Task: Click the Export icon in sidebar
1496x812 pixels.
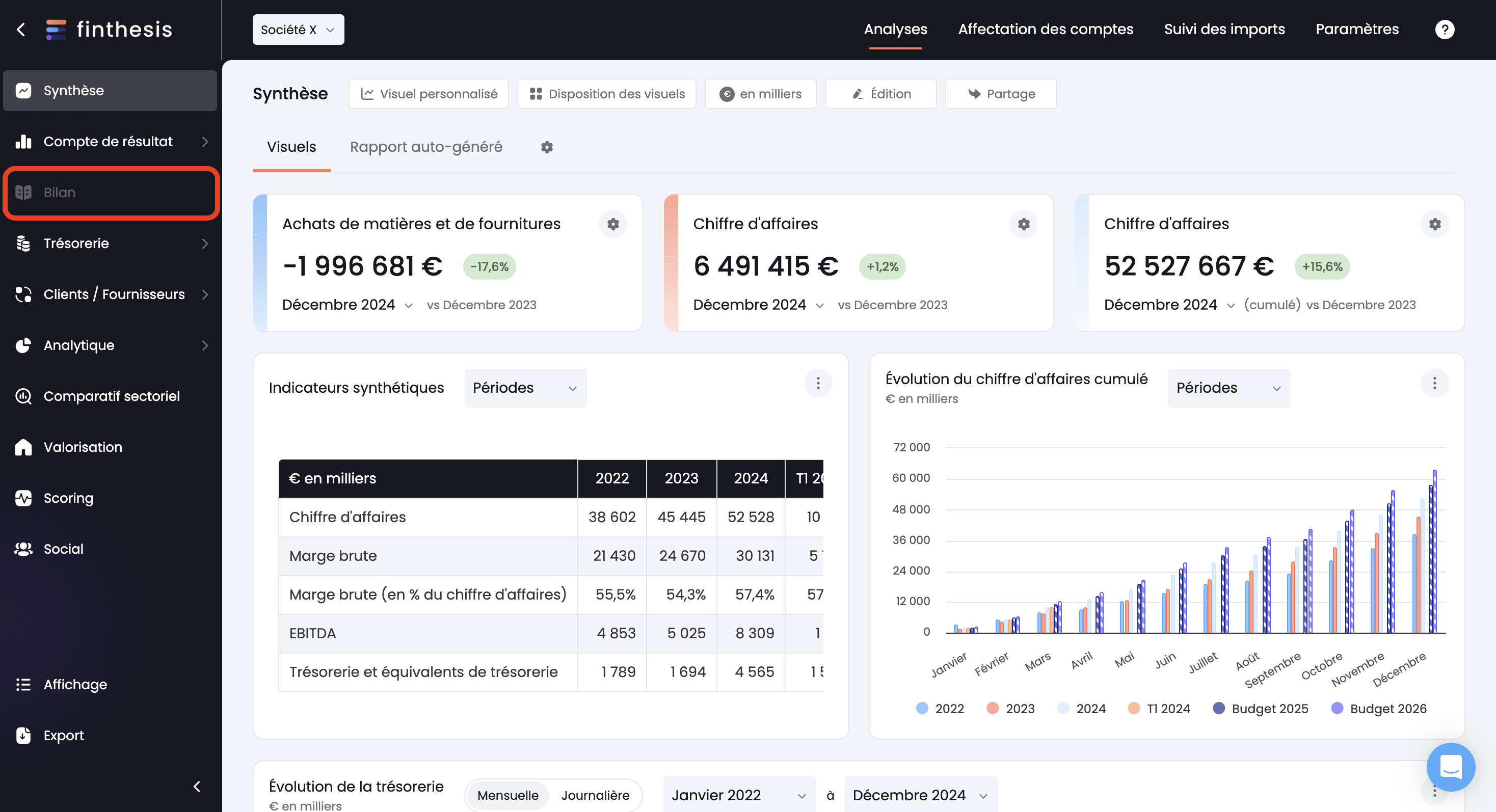Action: click(x=23, y=736)
